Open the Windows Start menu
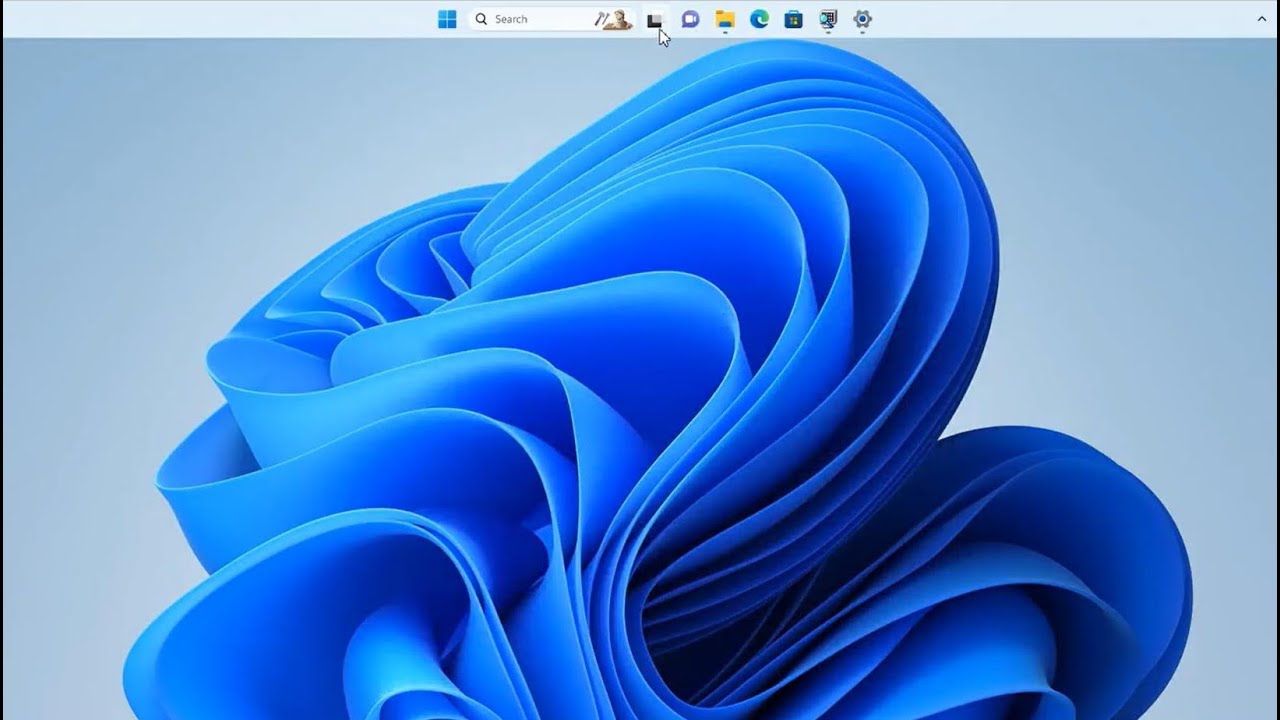The width and height of the screenshot is (1280, 720). click(x=447, y=19)
